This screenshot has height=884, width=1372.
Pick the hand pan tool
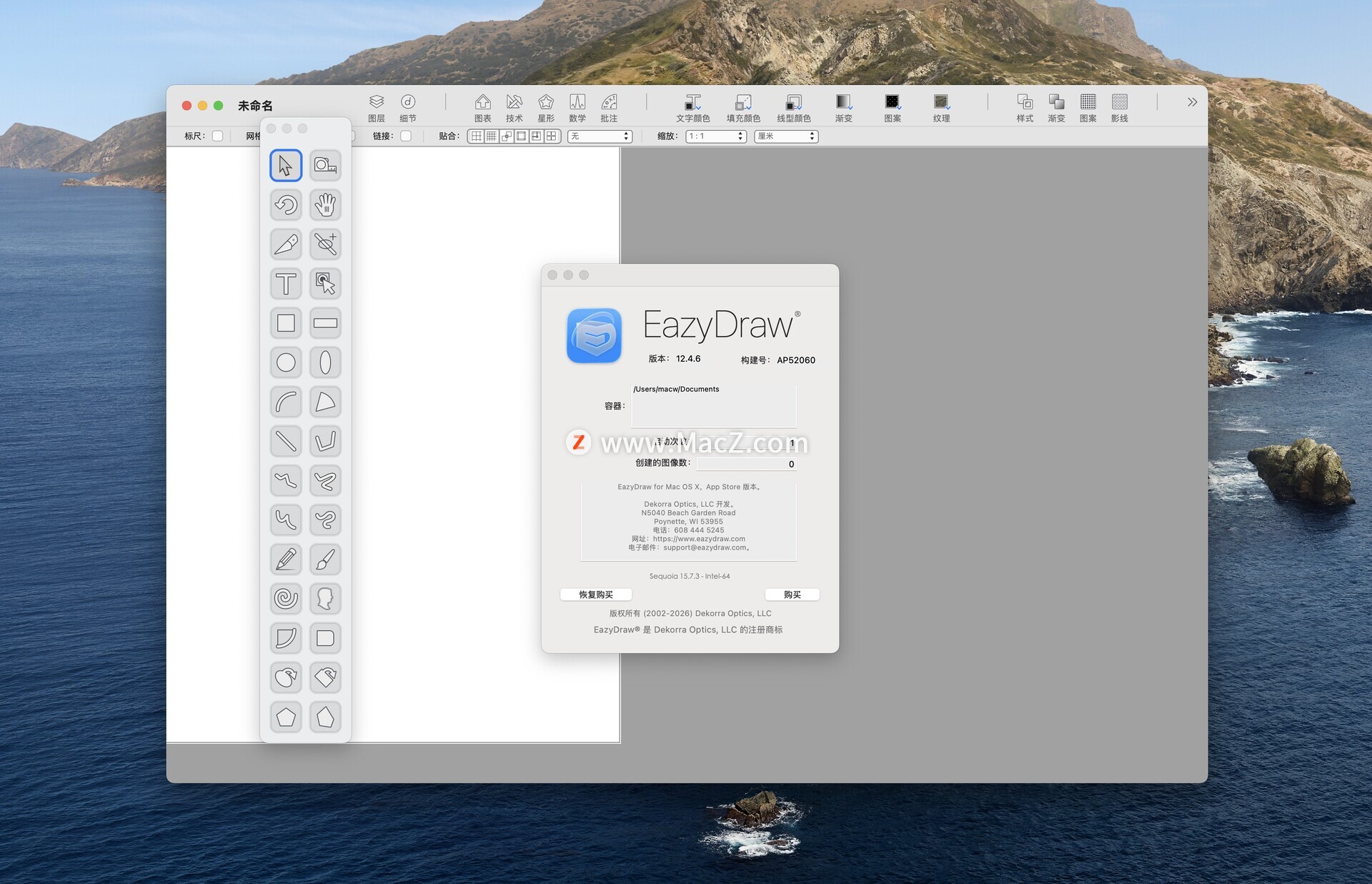(325, 205)
